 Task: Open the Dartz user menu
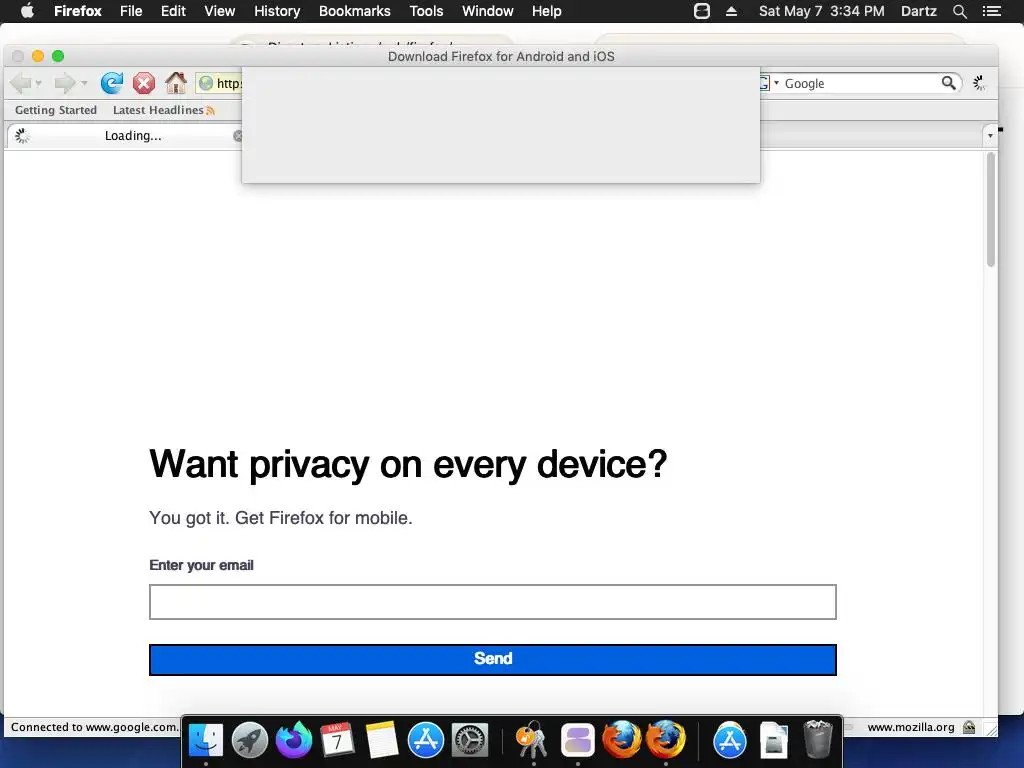(x=918, y=11)
